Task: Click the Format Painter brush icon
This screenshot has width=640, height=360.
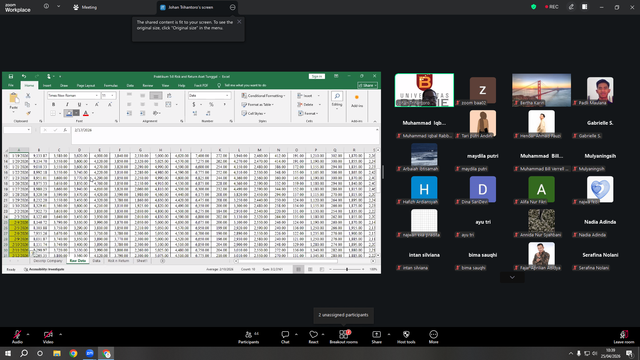Action: [x=28, y=113]
